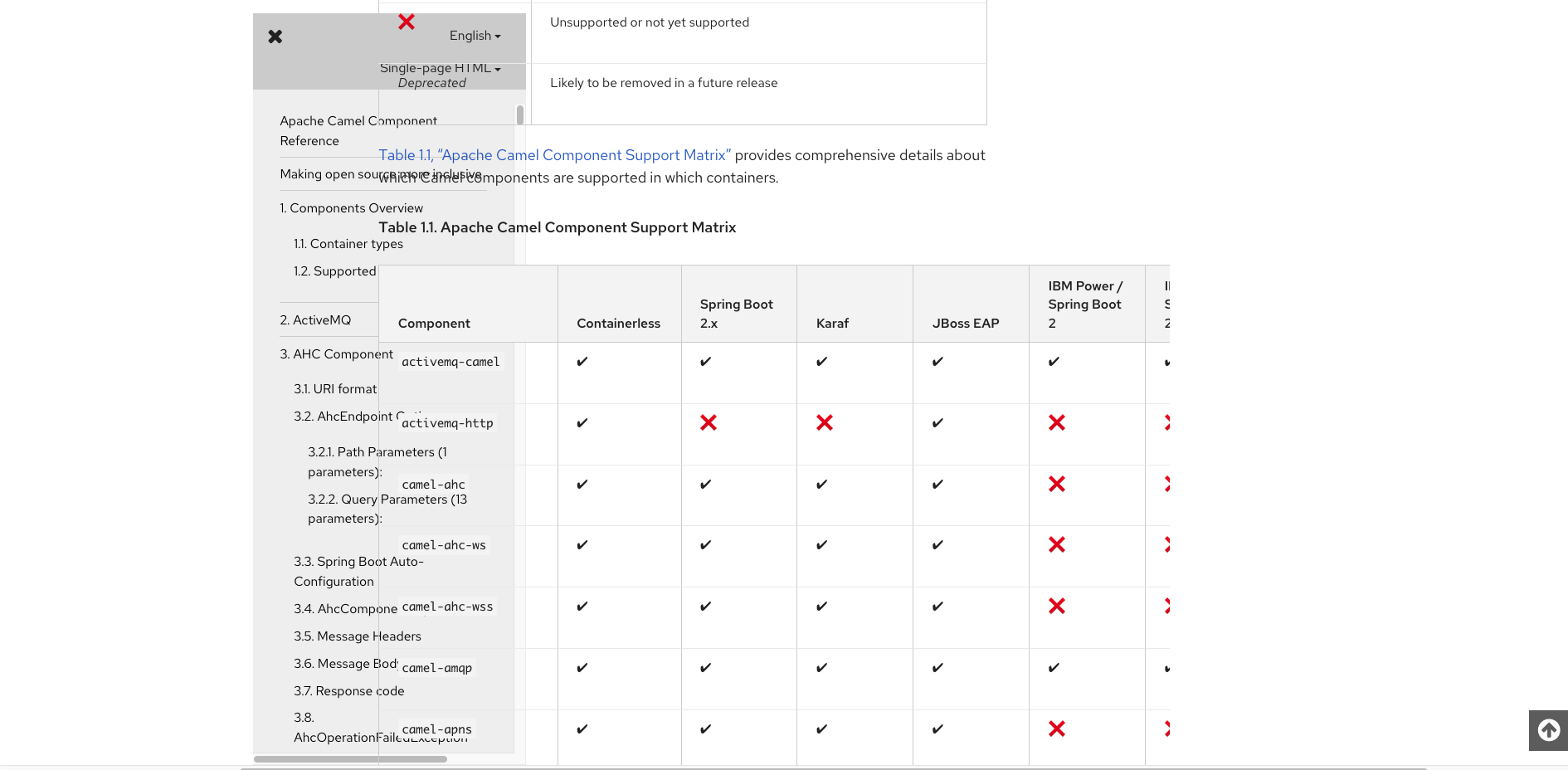The width and height of the screenshot is (1568, 770).
Task: Click the sidebar horizontal scrollbar
Action: 350,758
